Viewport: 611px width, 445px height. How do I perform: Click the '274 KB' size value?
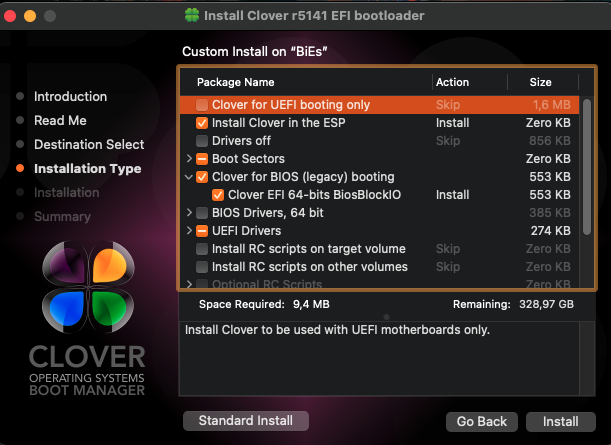(x=551, y=231)
